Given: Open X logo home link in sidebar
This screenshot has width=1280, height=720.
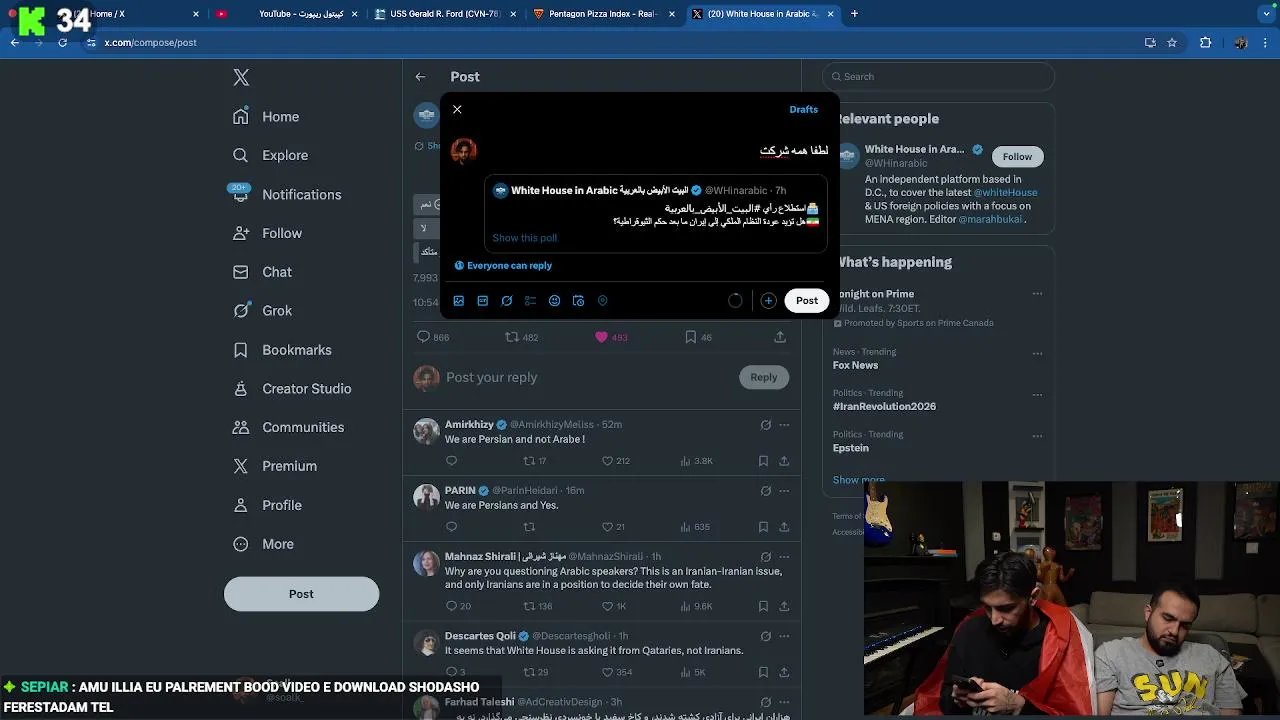Looking at the screenshot, I should (x=241, y=78).
